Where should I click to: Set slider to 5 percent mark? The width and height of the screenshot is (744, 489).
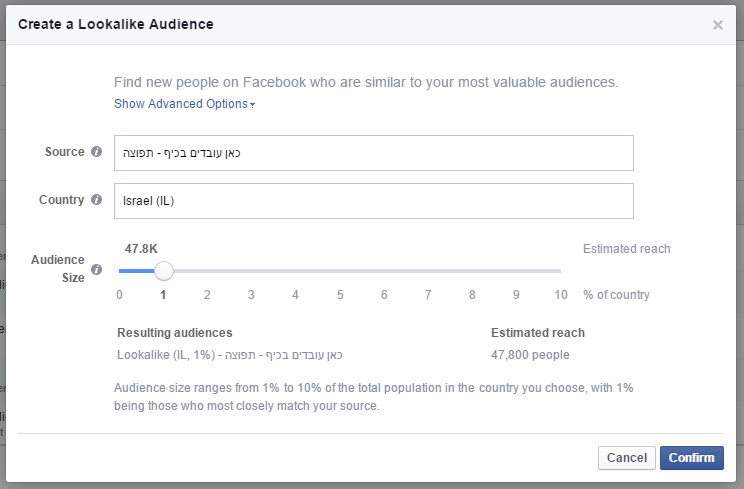click(340, 270)
